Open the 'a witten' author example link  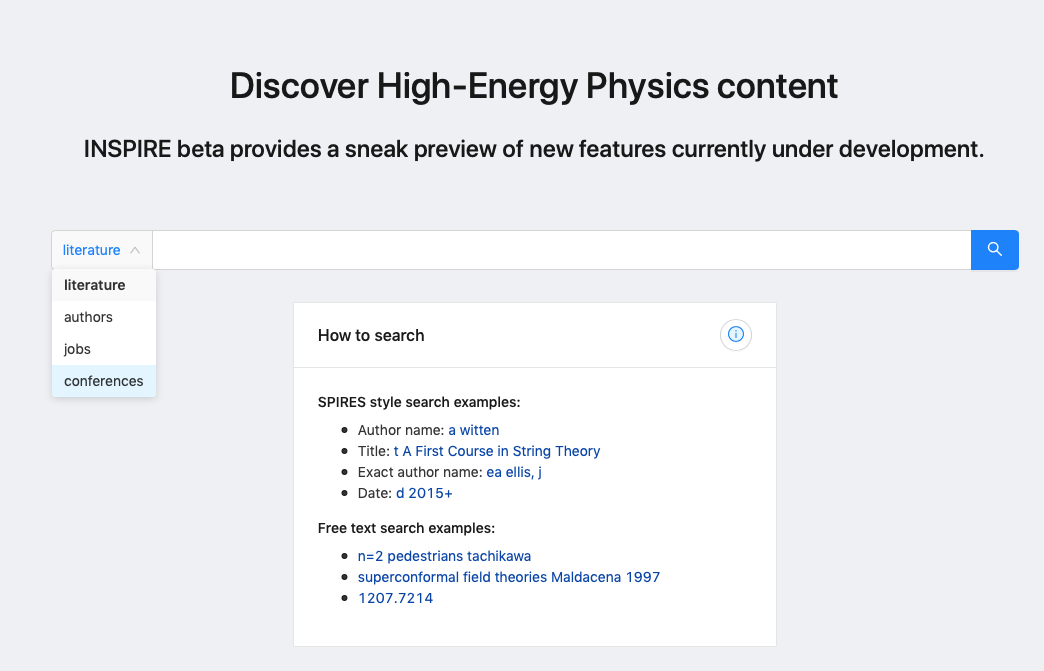click(474, 430)
